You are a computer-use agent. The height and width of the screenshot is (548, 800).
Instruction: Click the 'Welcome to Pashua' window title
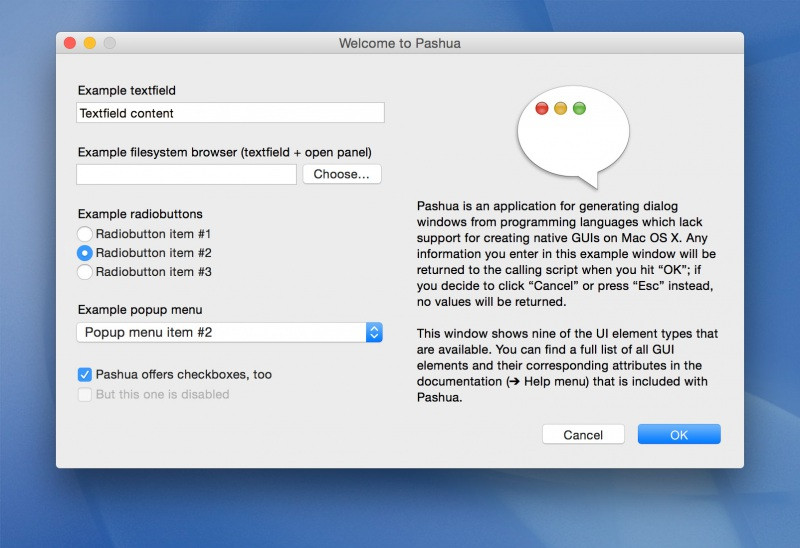coord(400,43)
